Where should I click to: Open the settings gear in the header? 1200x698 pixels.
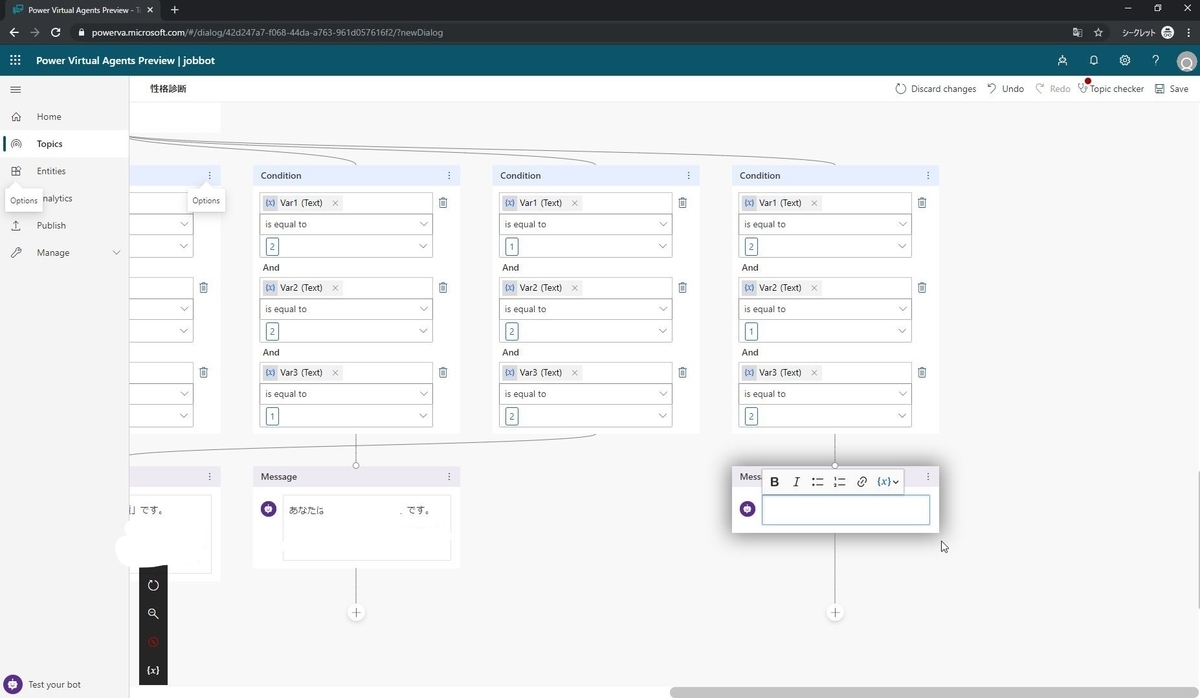coord(1125,60)
